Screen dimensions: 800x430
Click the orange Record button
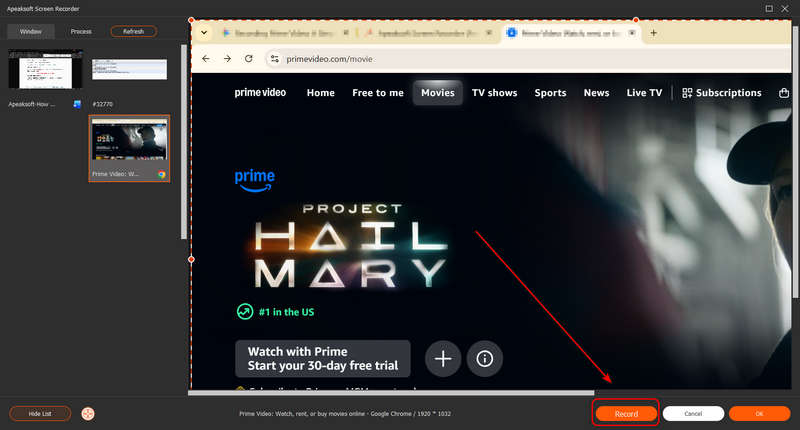coord(626,414)
